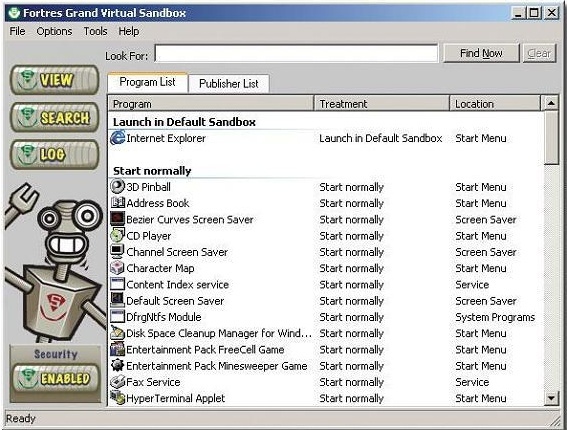Select the Character Map row text
The image size is (567, 430).
coord(160,268)
